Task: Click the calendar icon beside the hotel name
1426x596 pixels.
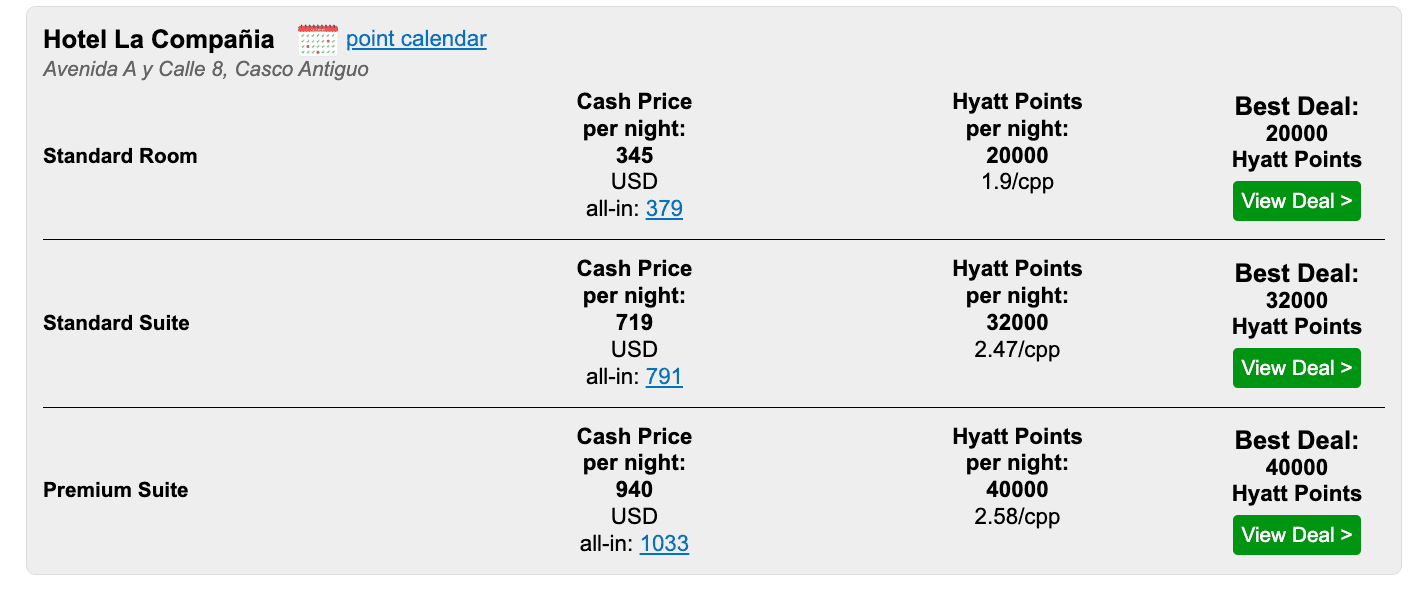Action: (318, 40)
